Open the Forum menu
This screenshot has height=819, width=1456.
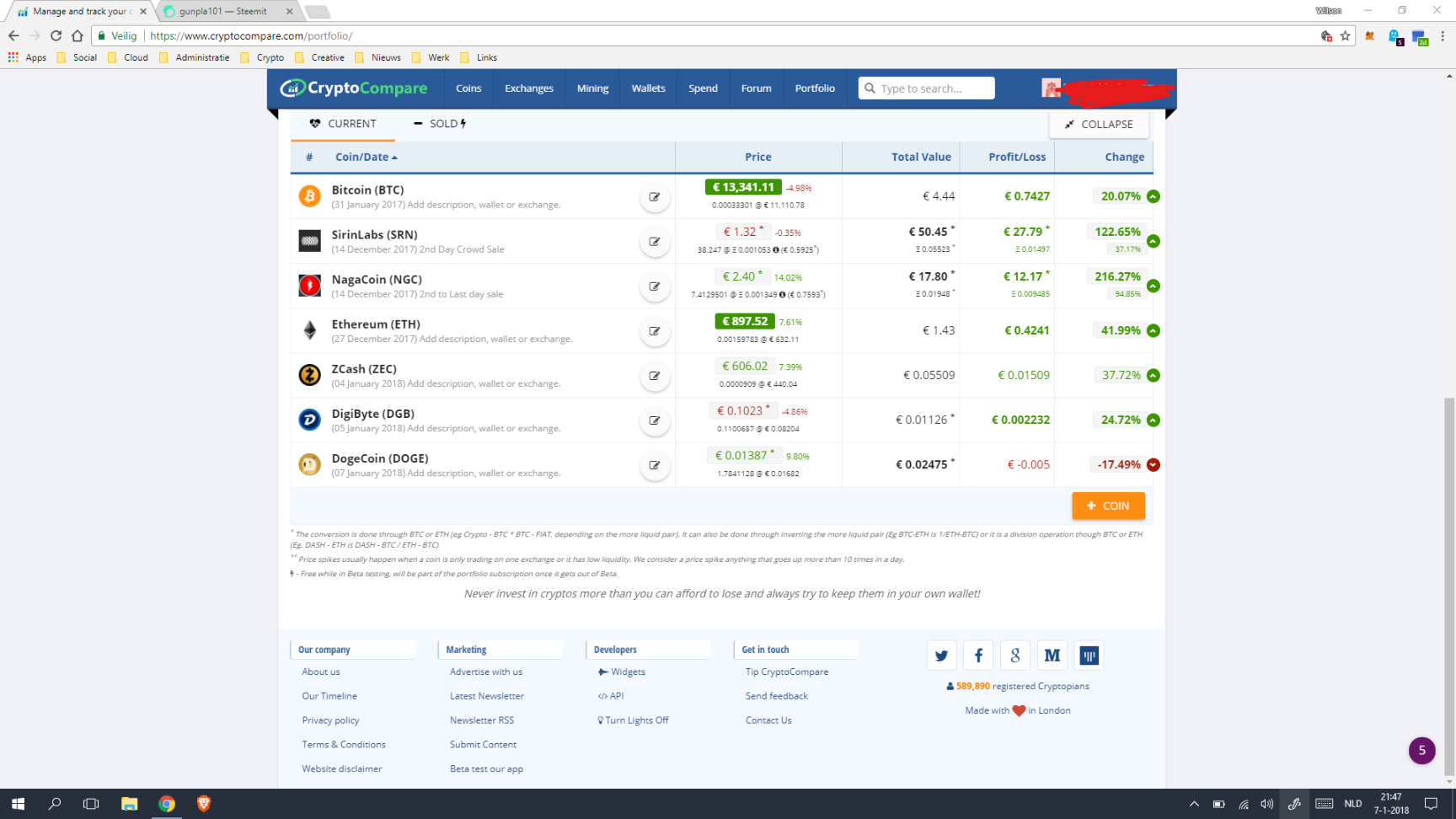coord(756,88)
